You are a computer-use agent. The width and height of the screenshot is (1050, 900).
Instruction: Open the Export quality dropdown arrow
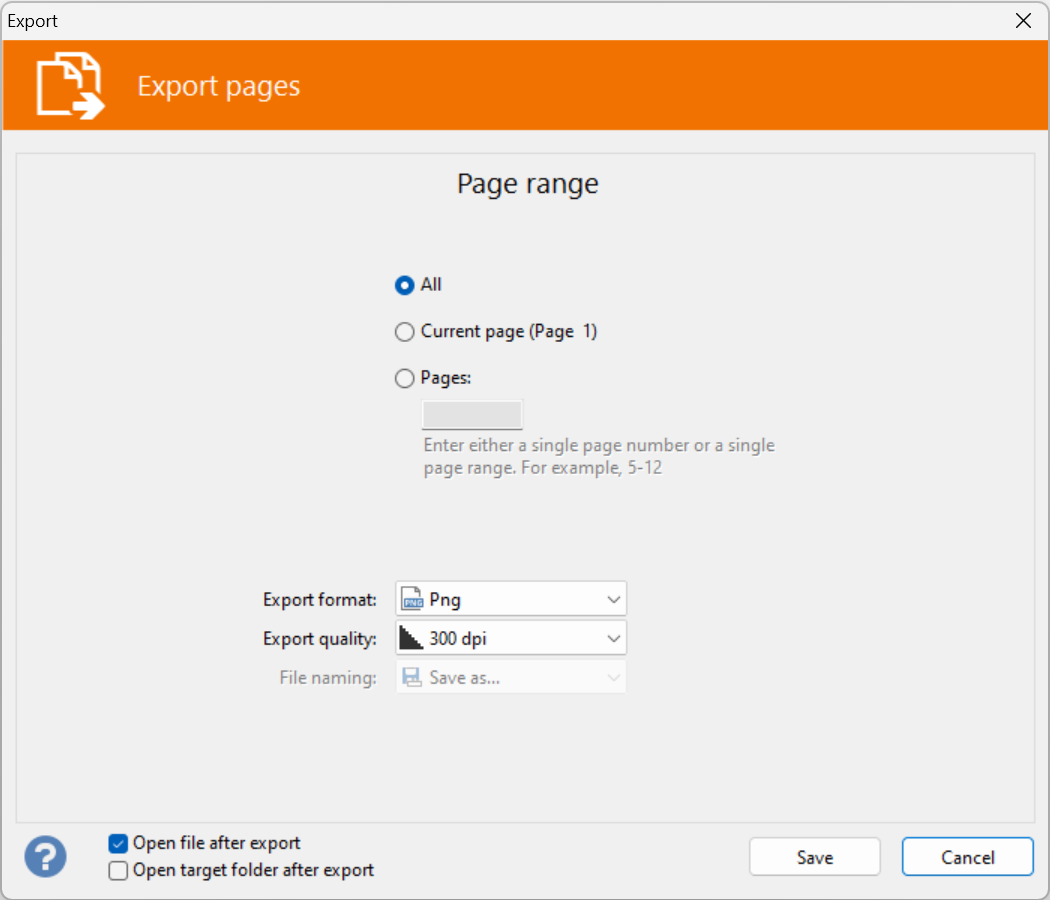[613, 638]
